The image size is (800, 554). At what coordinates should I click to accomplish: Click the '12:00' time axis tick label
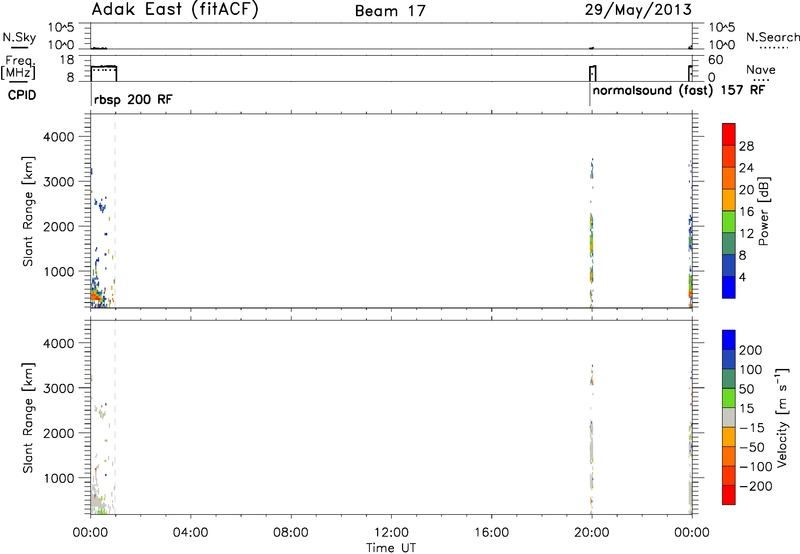[x=391, y=533]
